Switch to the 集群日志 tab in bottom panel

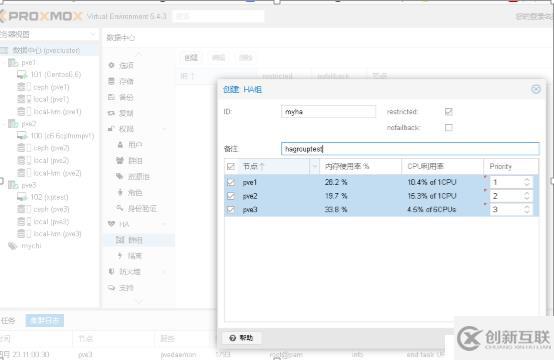(45, 320)
